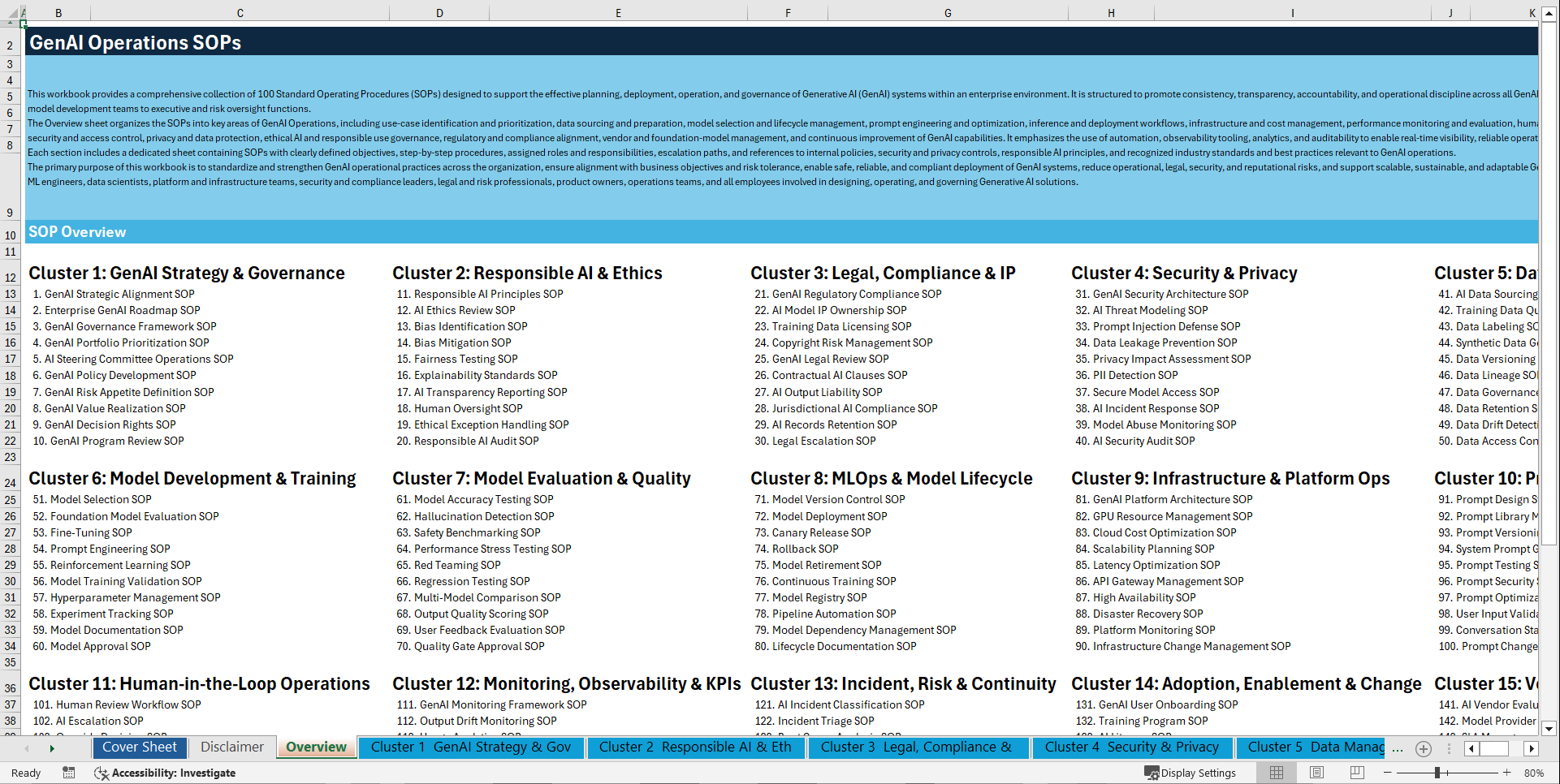
Task: Run the Accessibility Investigate check
Action: click(166, 773)
